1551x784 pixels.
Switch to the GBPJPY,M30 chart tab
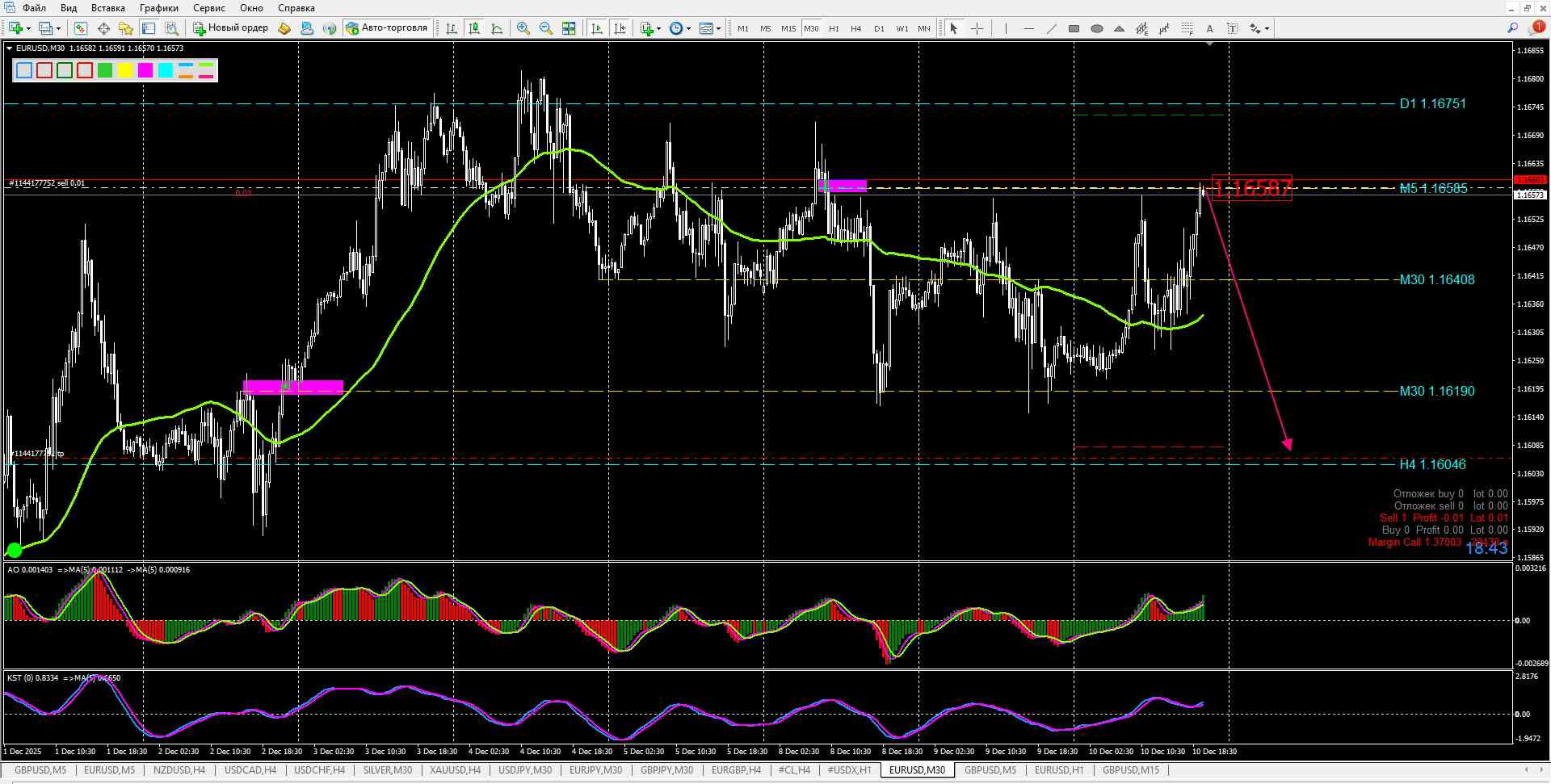click(666, 770)
